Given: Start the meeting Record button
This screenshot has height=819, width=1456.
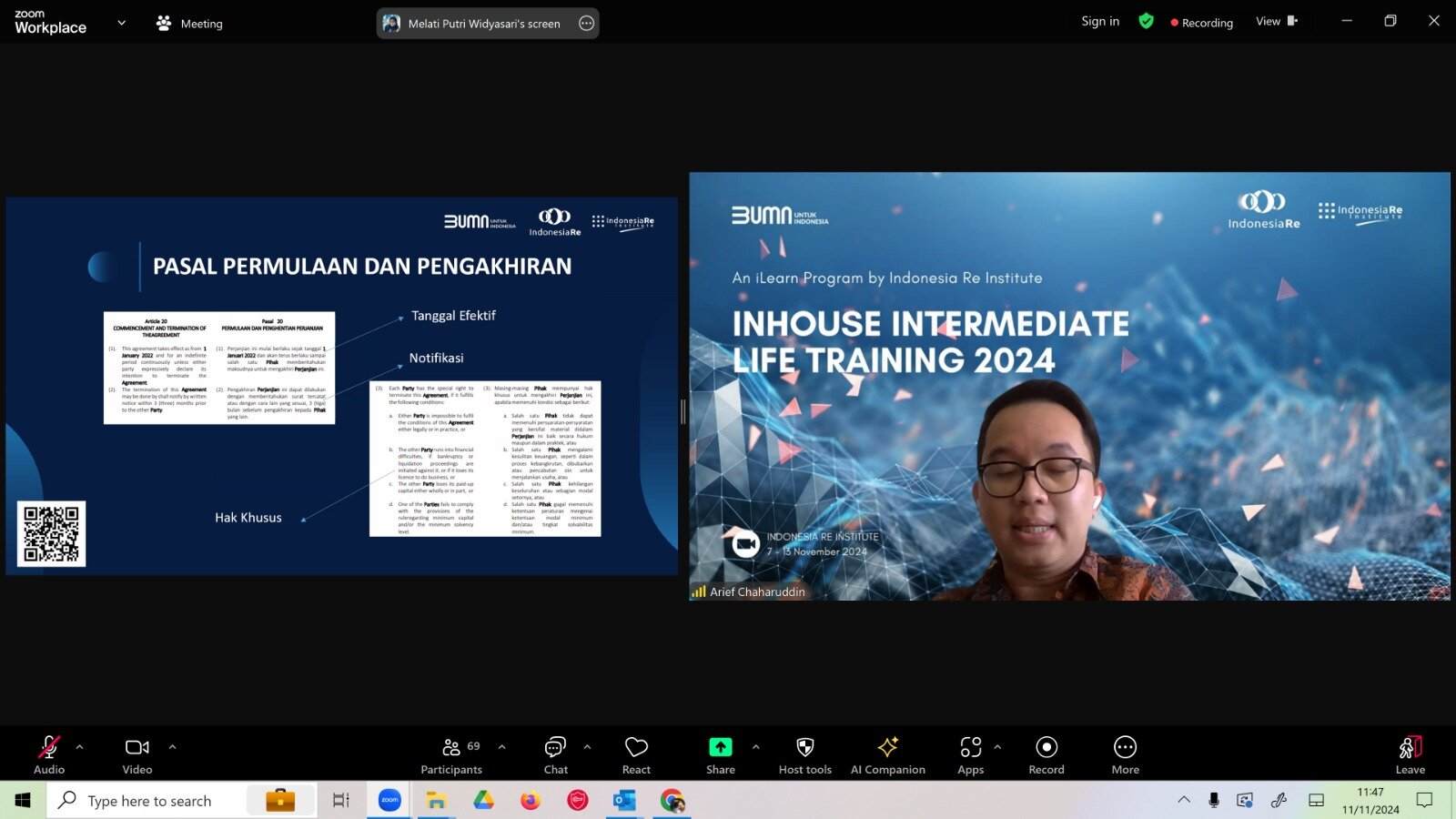Looking at the screenshot, I should click(x=1046, y=754).
